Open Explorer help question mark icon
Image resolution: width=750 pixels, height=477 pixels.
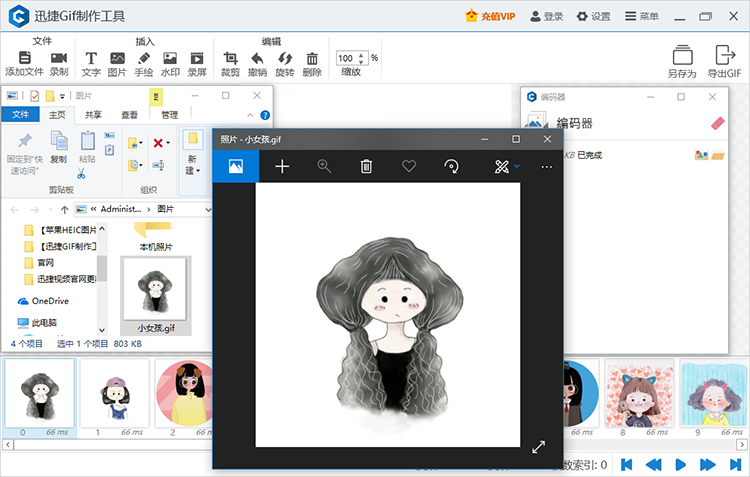[265, 115]
